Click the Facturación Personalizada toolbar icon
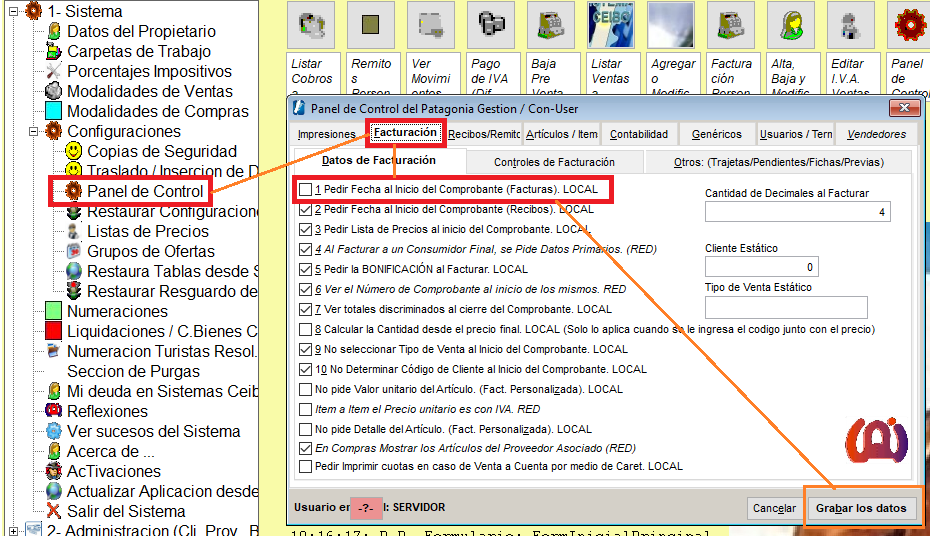The height and width of the screenshot is (537, 930). click(731, 25)
